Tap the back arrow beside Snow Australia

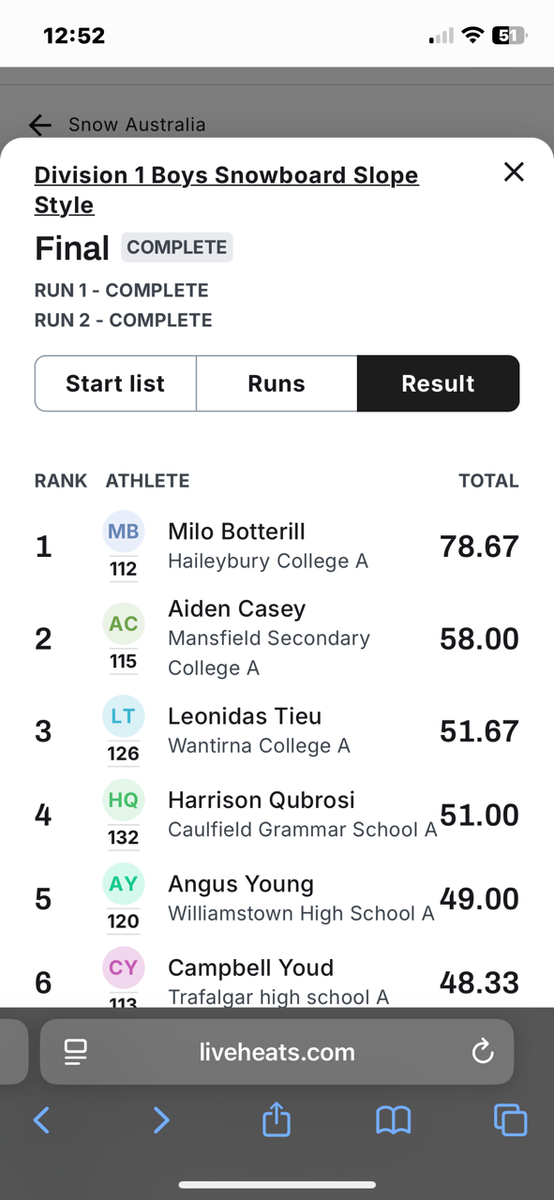[40, 125]
